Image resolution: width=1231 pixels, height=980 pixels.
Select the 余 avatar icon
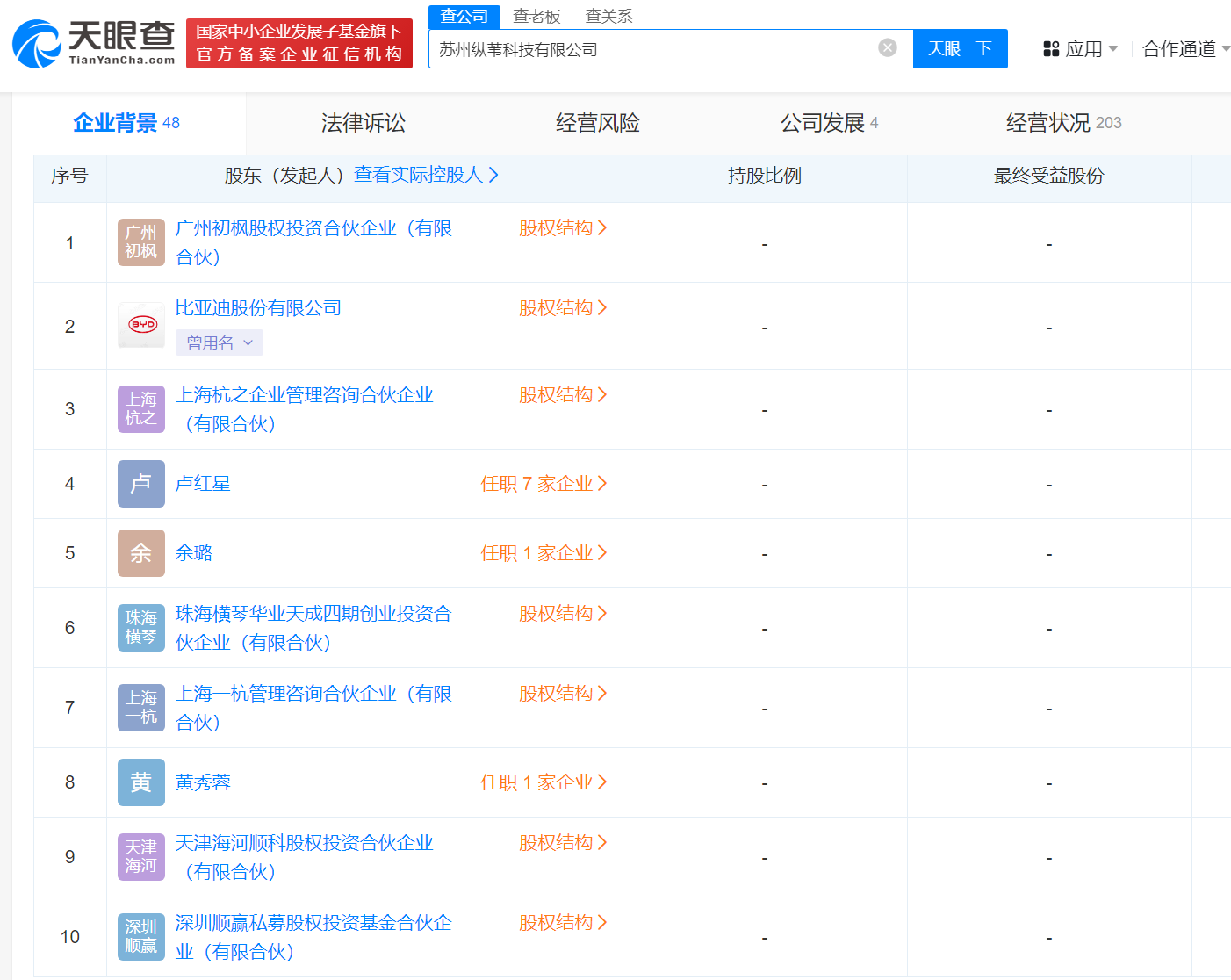pos(141,553)
